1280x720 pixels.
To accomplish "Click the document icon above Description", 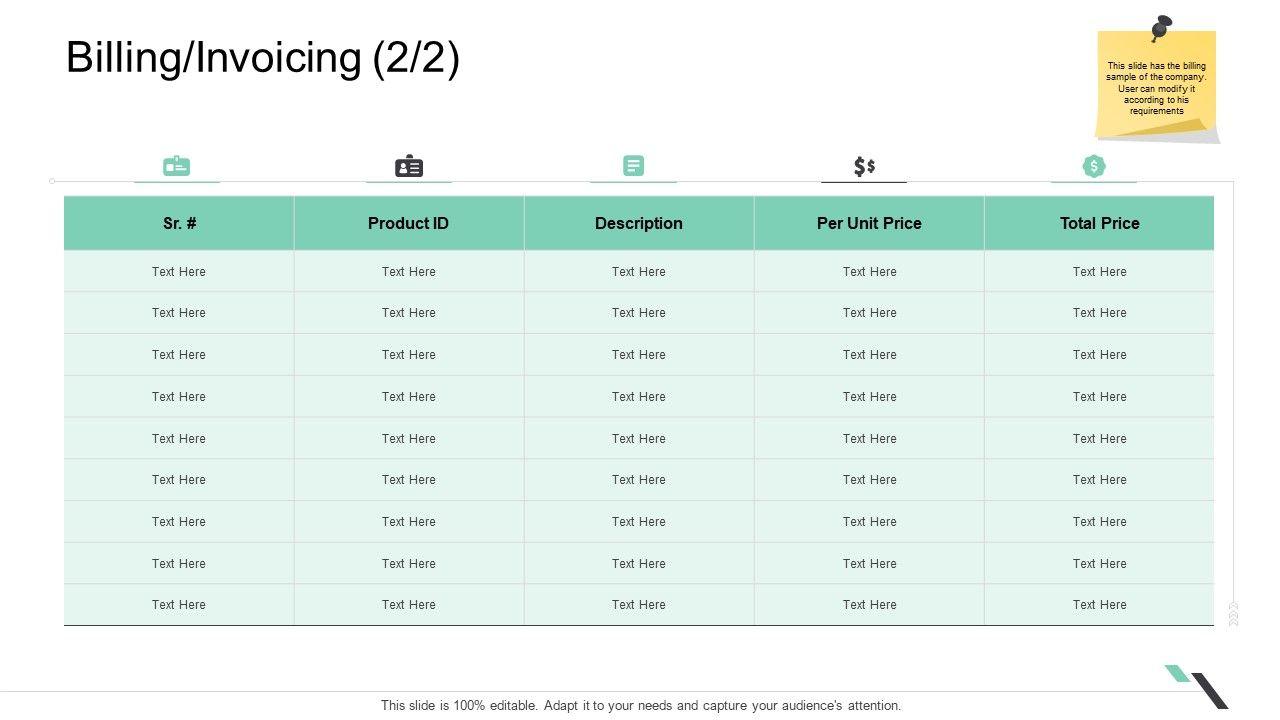I will (634, 166).
